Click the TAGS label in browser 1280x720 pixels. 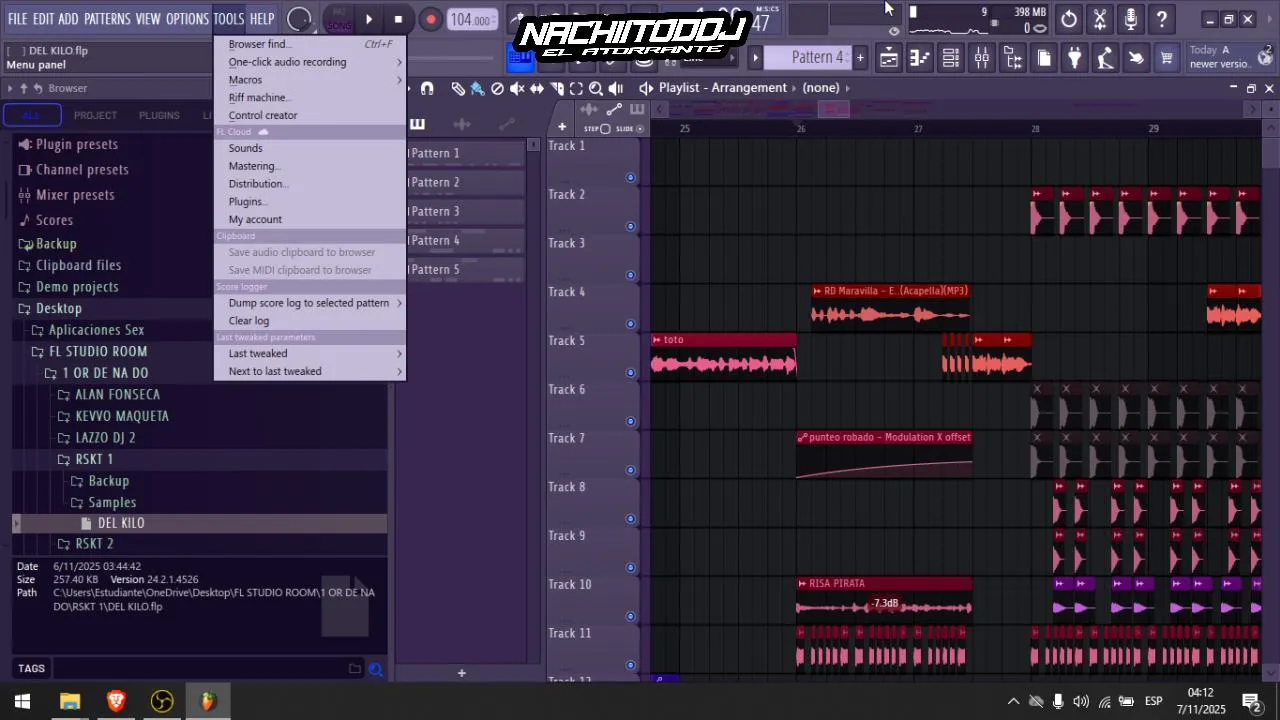point(31,669)
